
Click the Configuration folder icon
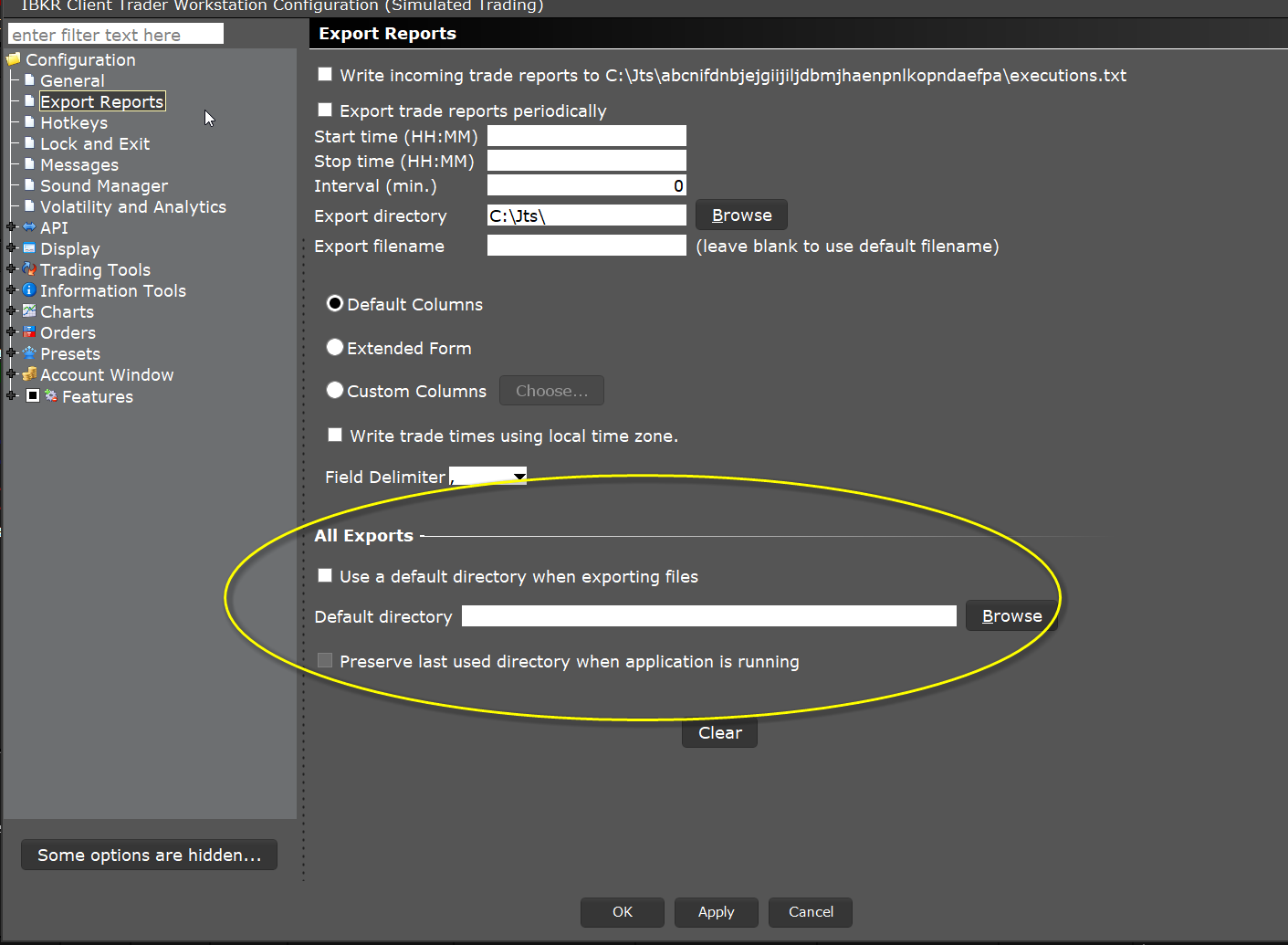pos(12,58)
